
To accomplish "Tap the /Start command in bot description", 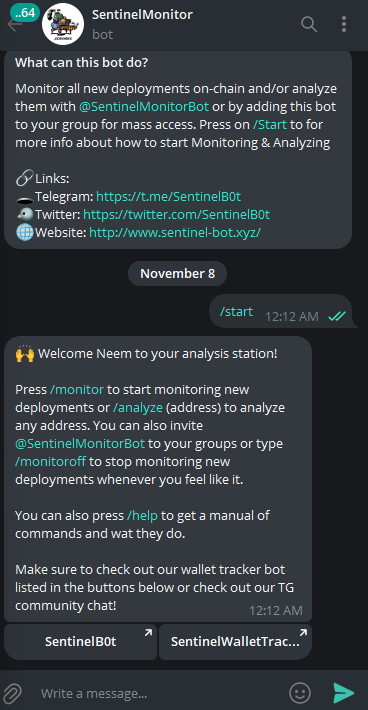I will pos(270,125).
